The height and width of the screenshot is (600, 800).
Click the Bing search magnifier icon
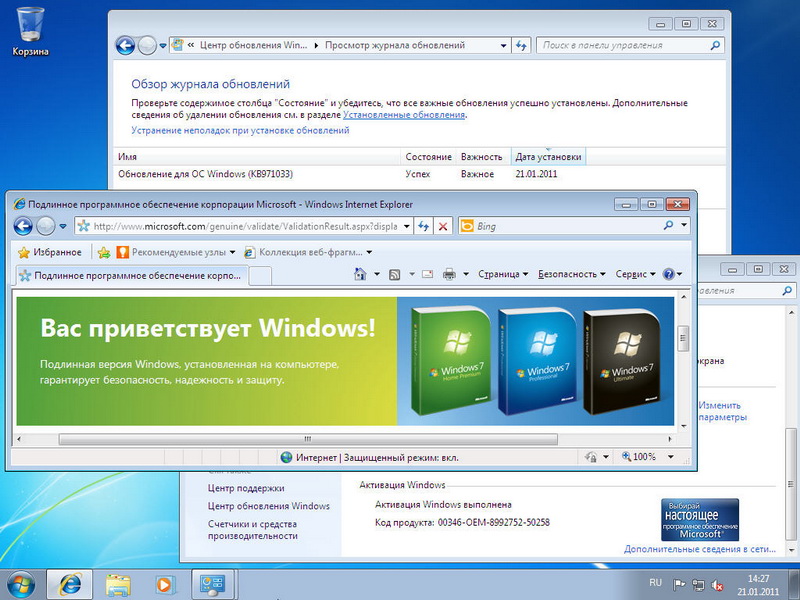pos(668,225)
